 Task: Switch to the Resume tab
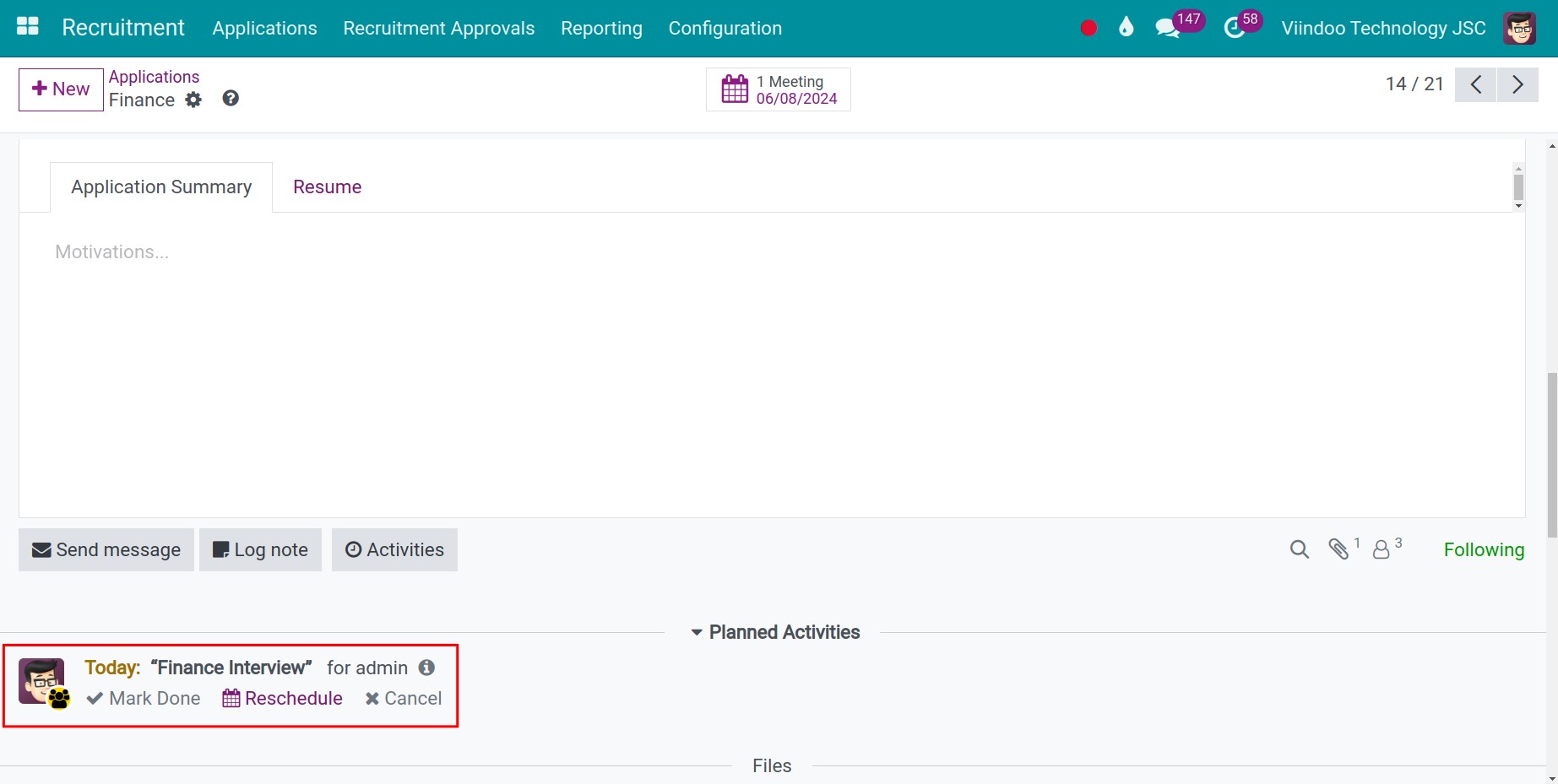pos(327,187)
